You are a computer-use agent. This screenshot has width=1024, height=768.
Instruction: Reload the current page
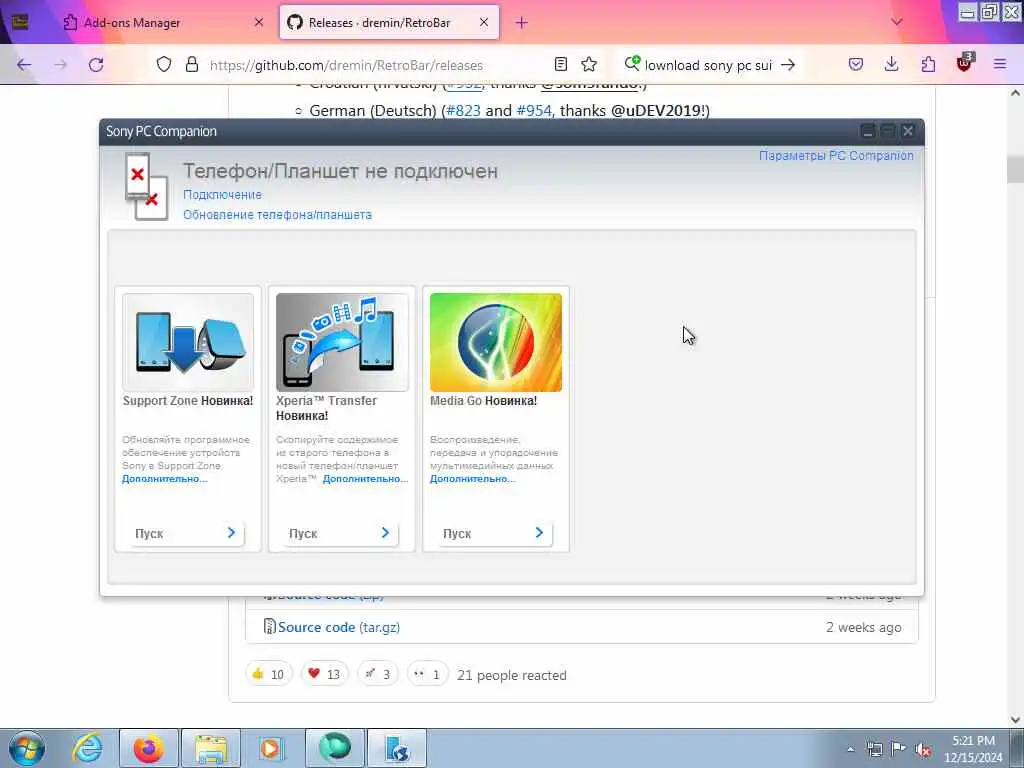click(96, 65)
